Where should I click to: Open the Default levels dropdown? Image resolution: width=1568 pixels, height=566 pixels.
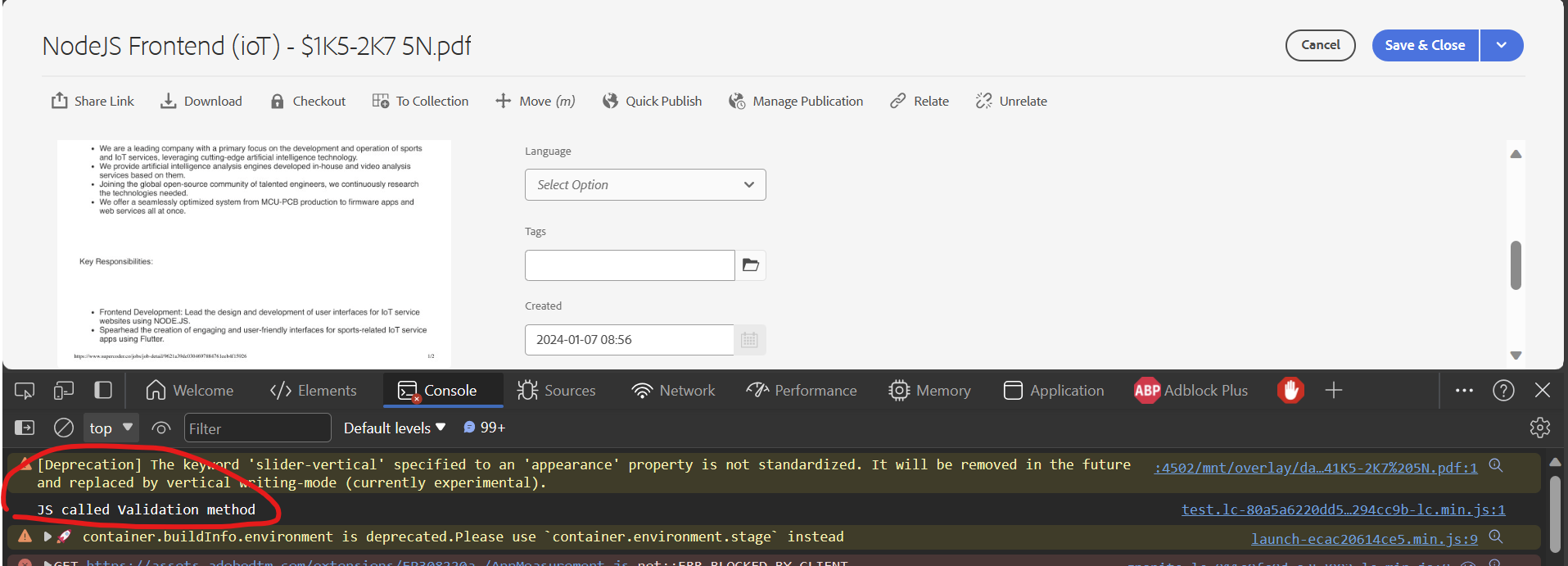pyautogui.click(x=394, y=428)
